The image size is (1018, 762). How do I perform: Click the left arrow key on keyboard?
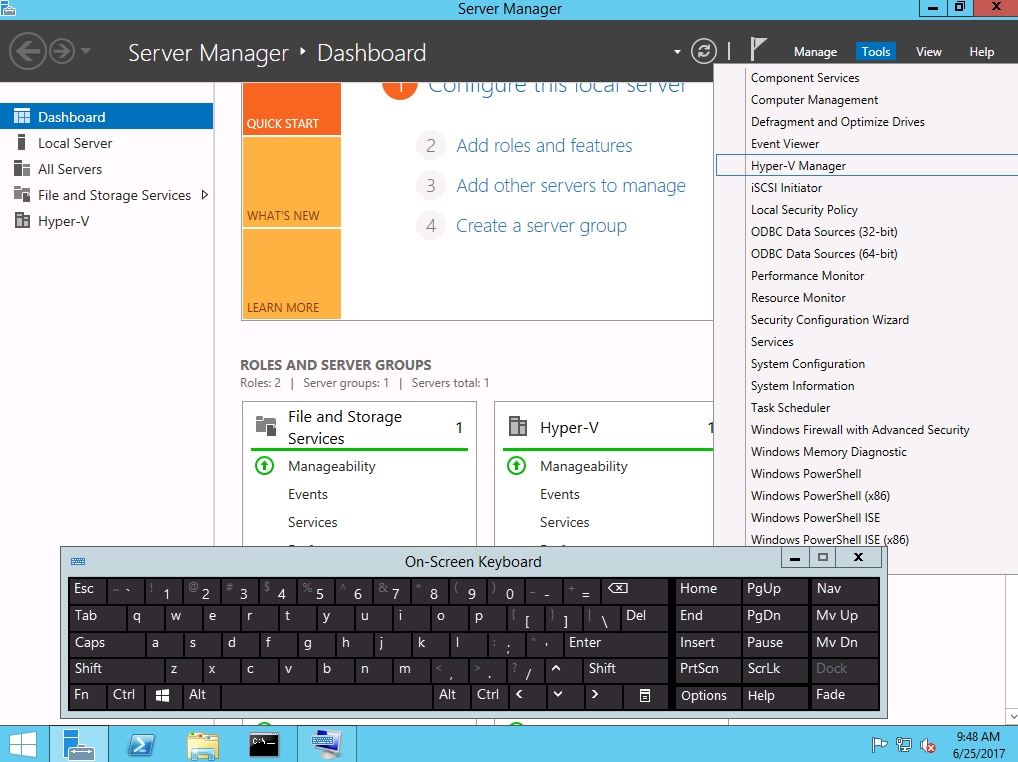pyautogui.click(x=527, y=695)
